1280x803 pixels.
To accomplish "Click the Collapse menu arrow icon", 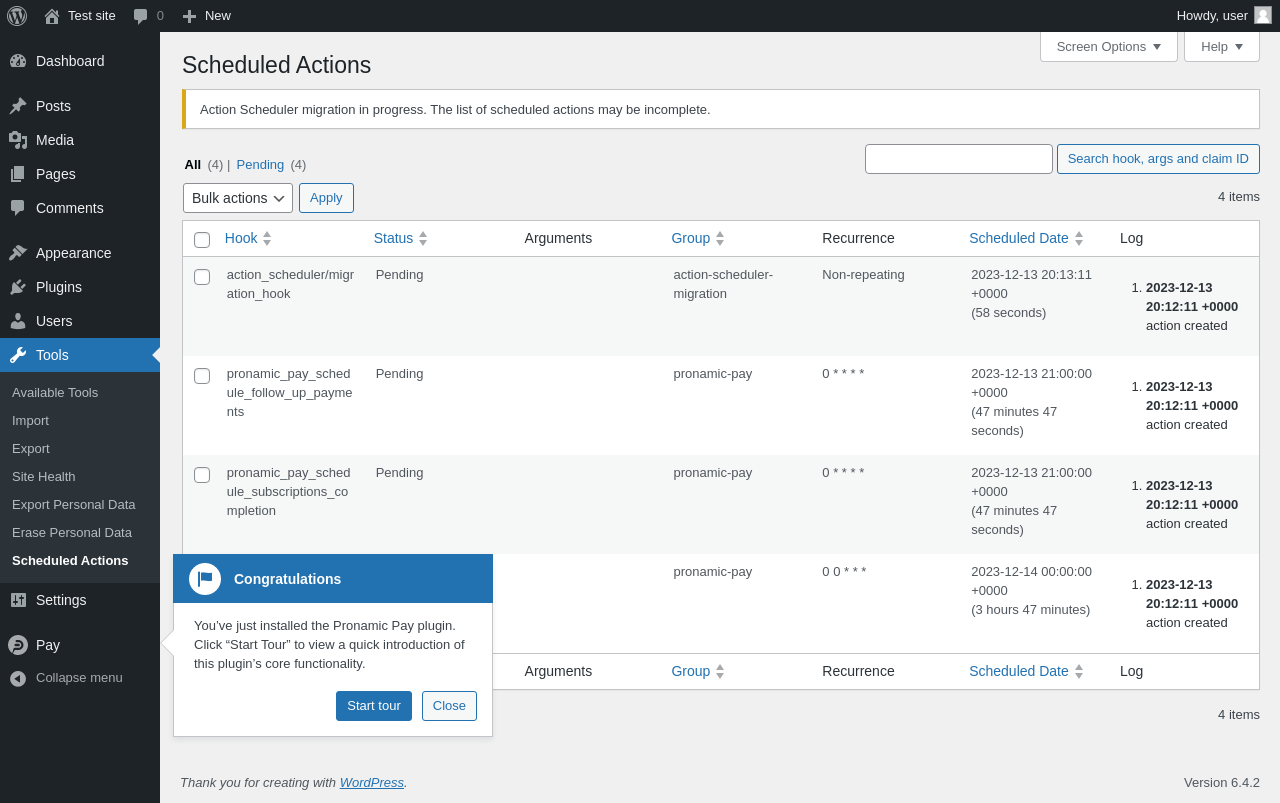I will pos(18,678).
